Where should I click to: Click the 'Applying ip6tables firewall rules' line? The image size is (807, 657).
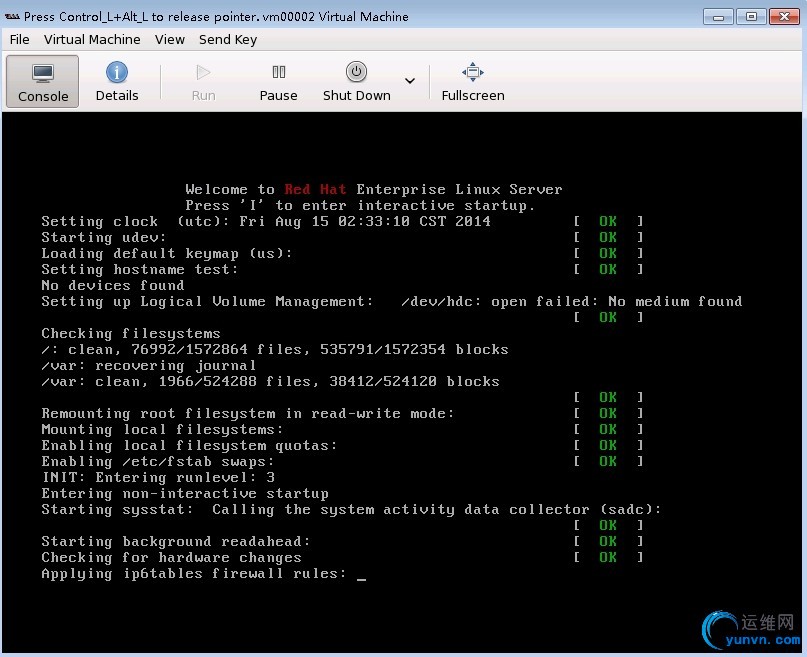[194, 574]
